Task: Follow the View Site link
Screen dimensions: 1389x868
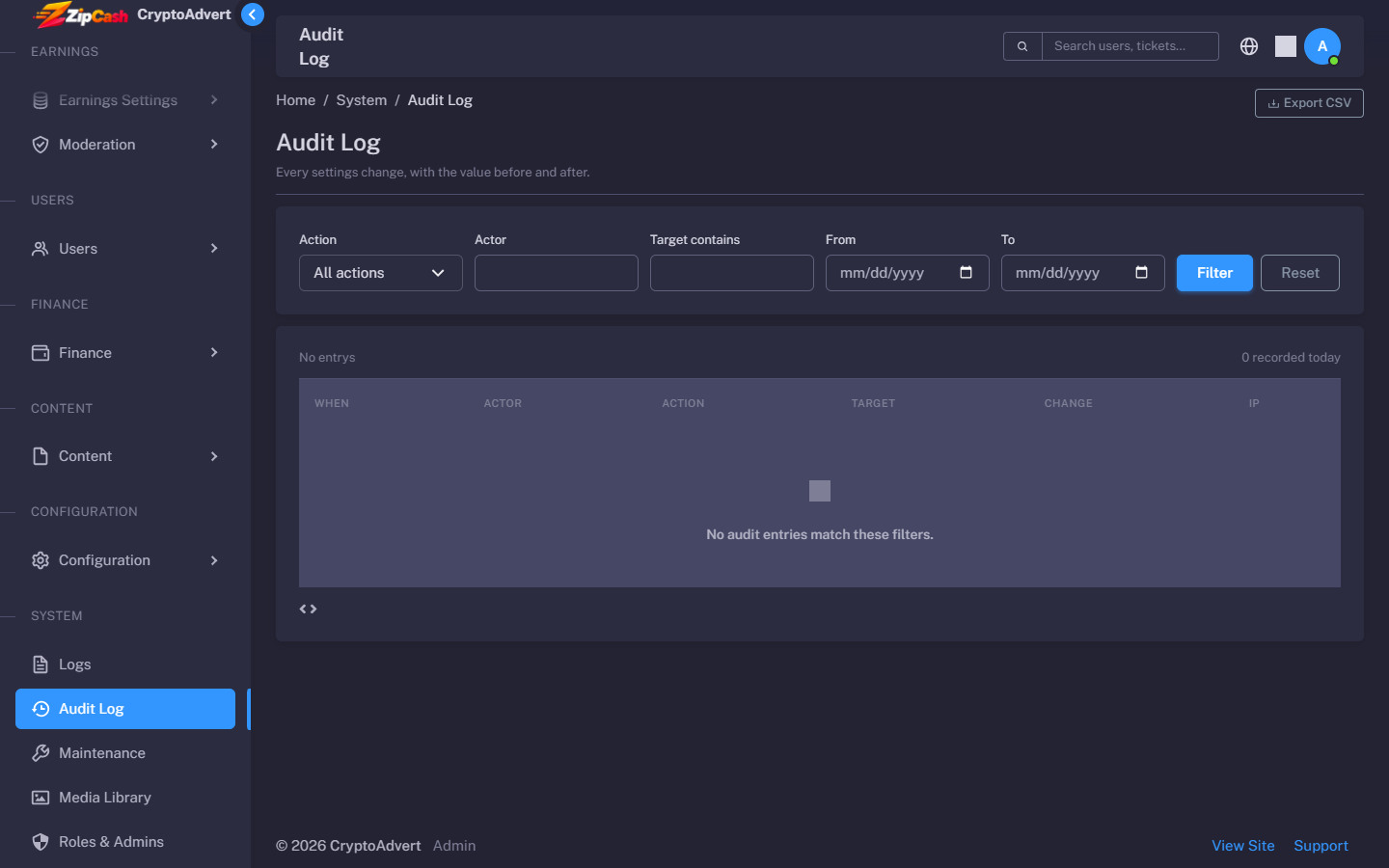Action: pos(1243,846)
